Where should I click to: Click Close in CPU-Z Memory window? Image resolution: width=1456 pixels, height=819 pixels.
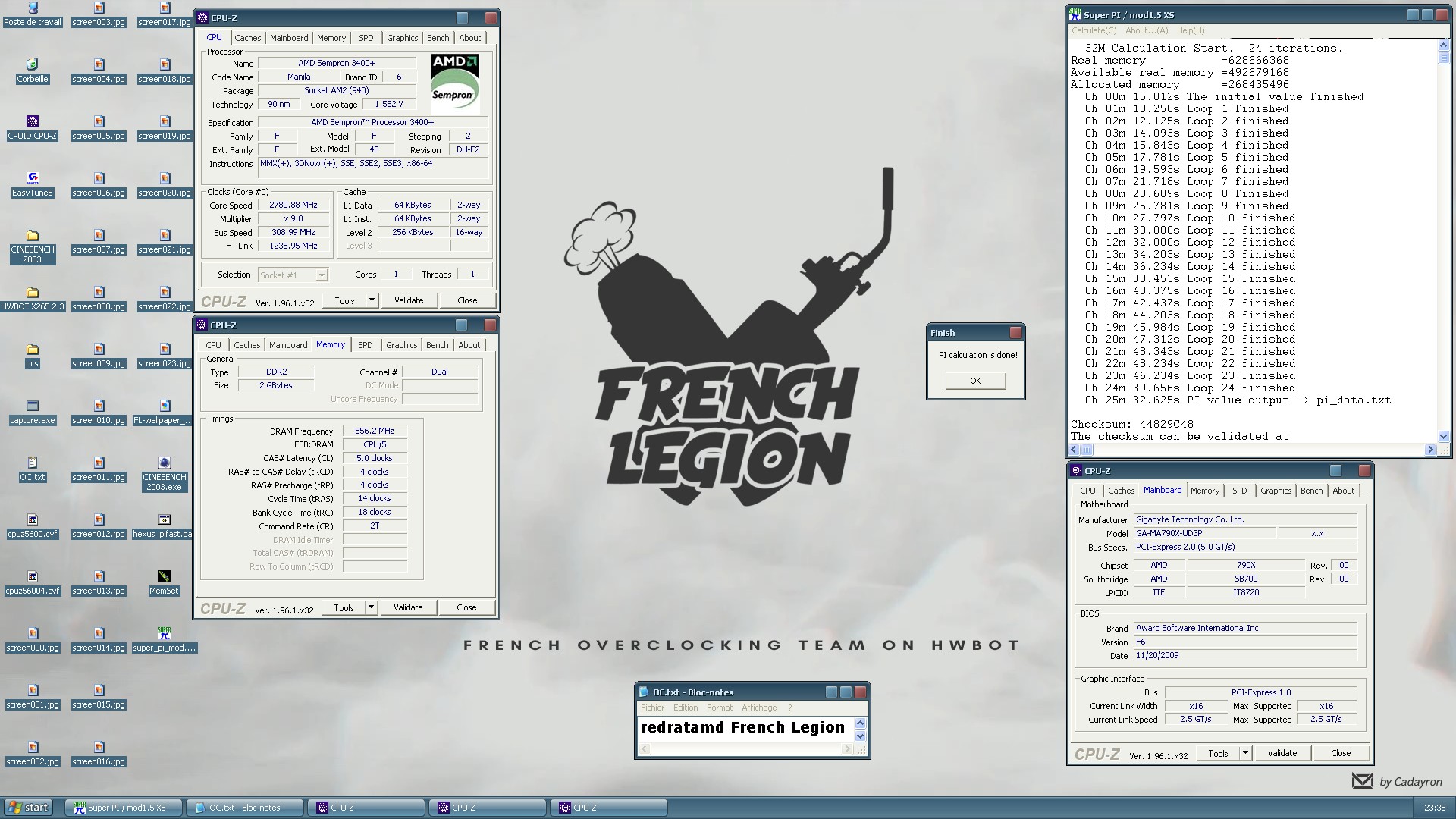(466, 607)
